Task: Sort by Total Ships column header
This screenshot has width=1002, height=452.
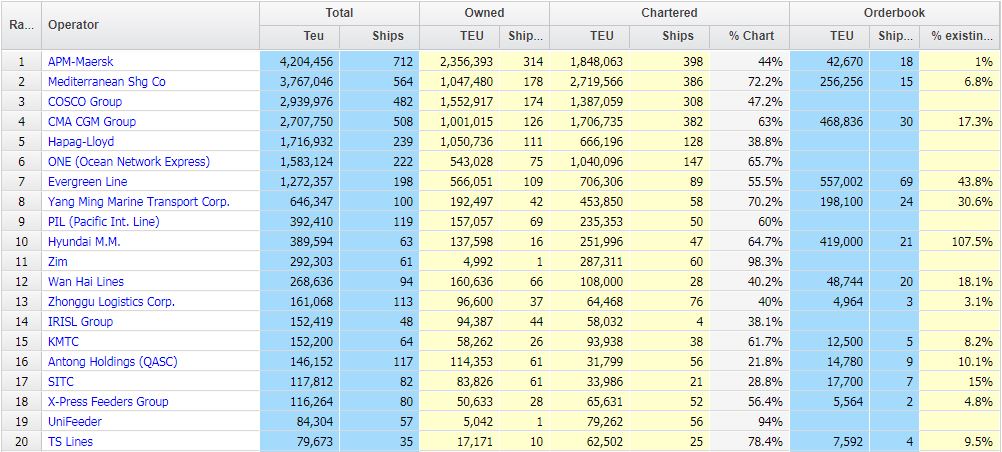Action: coord(380,37)
